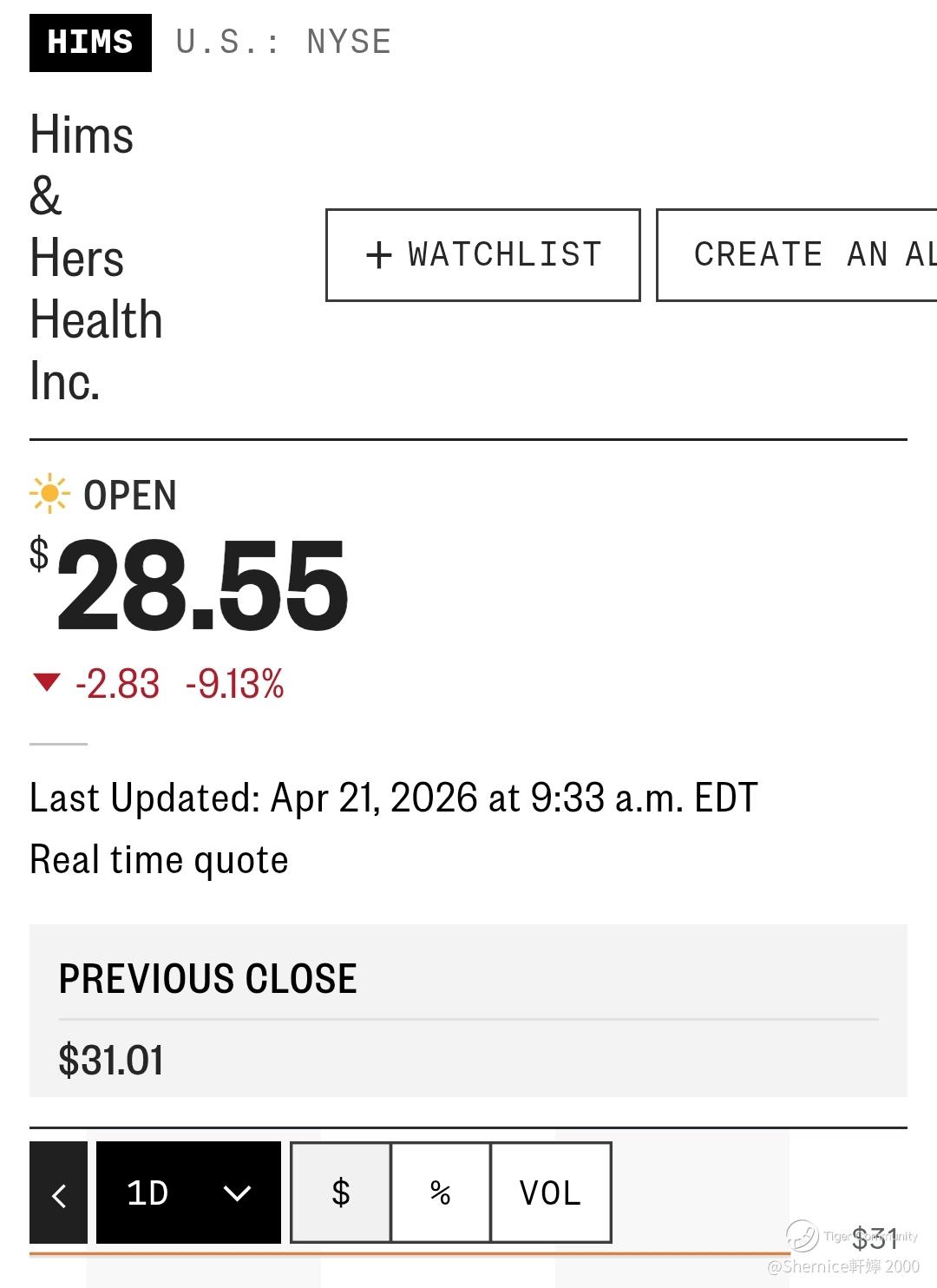Click the down chevron in the 1D selector
The width and height of the screenshot is (937, 1288).
(x=237, y=1193)
